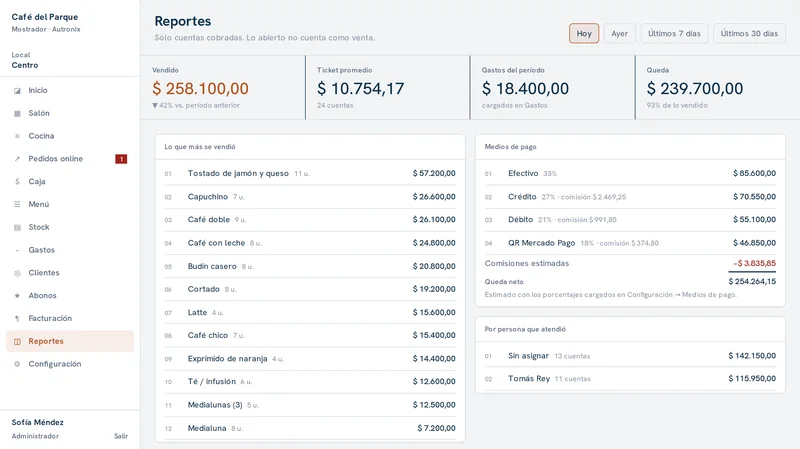This screenshot has height=449, width=800.
Task: Click Salir to log out
Action: pyautogui.click(x=121, y=436)
